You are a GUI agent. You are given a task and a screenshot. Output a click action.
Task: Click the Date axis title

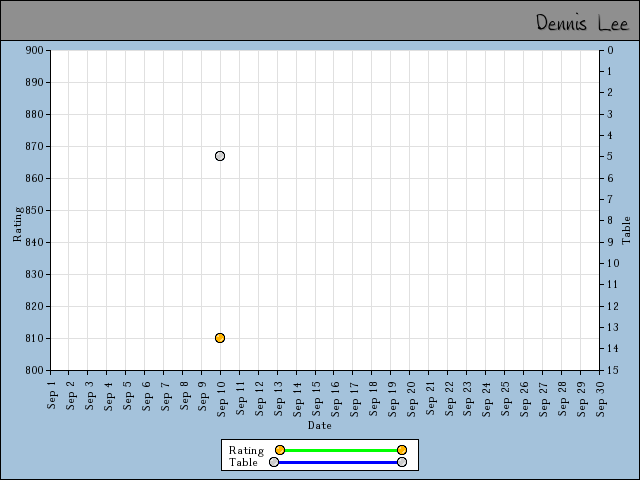coord(320,425)
